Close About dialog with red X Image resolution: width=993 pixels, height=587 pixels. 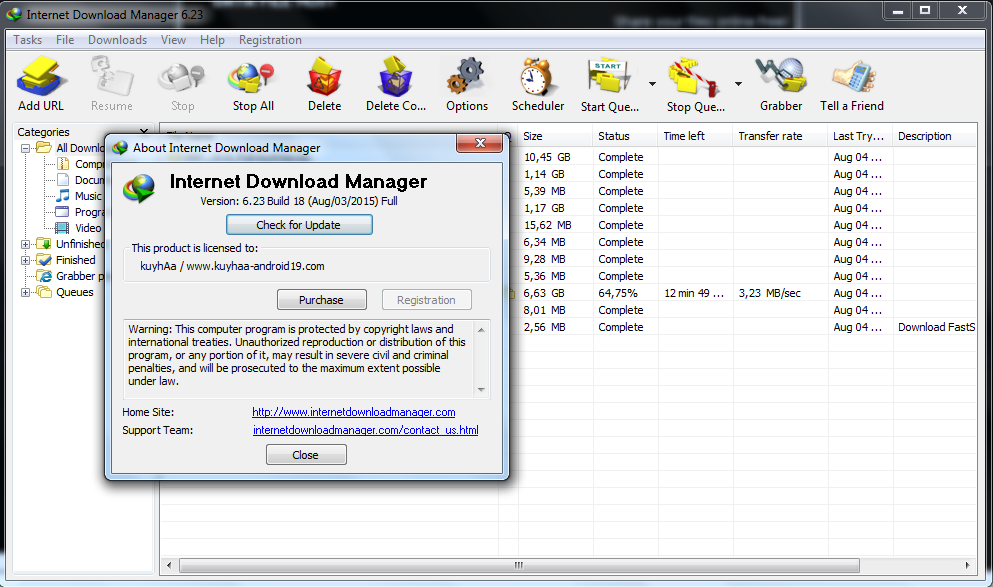tap(479, 143)
